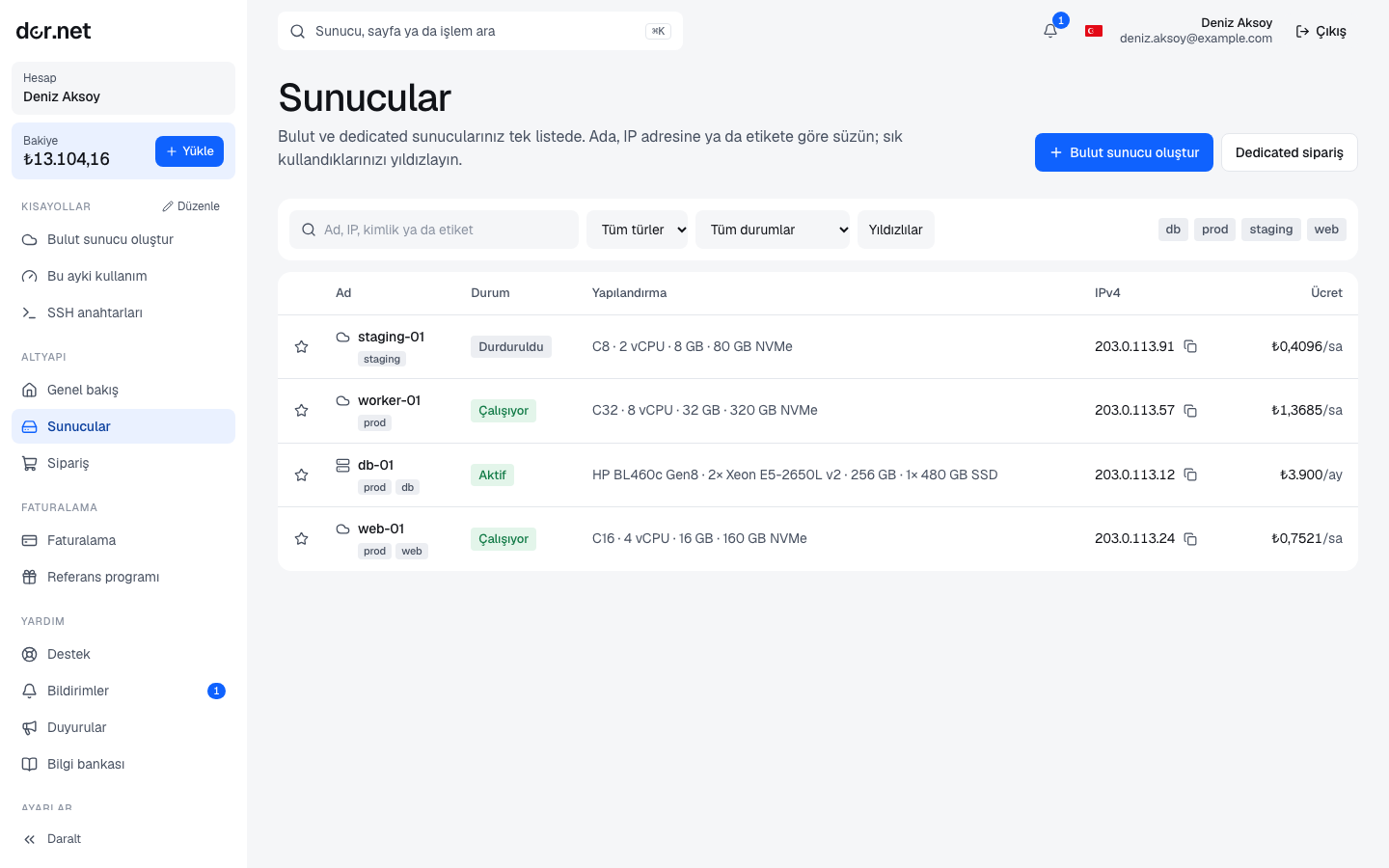Star the web-01 server
Viewport: 1389px width, 868px height.
[x=302, y=539]
